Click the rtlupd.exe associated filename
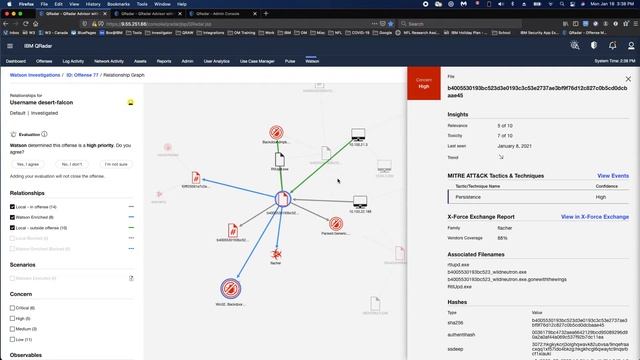This screenshot has width=640, height=360. click(x=458, y=264)
